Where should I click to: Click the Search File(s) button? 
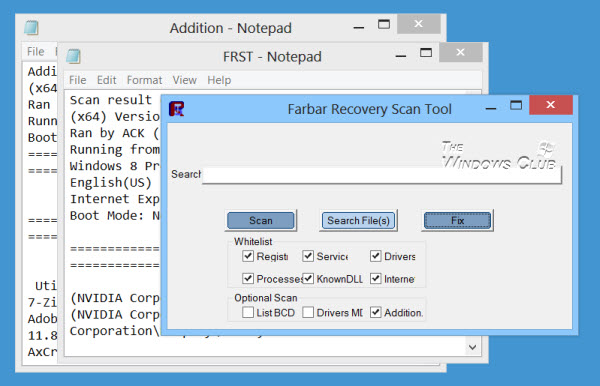358,220
